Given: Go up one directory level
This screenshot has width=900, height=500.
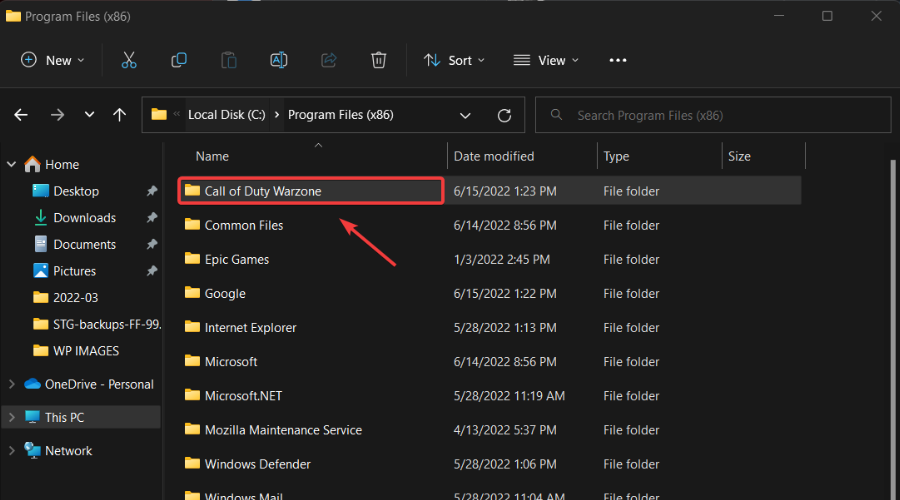Looking at the screenshot, I should coord(120,115).
